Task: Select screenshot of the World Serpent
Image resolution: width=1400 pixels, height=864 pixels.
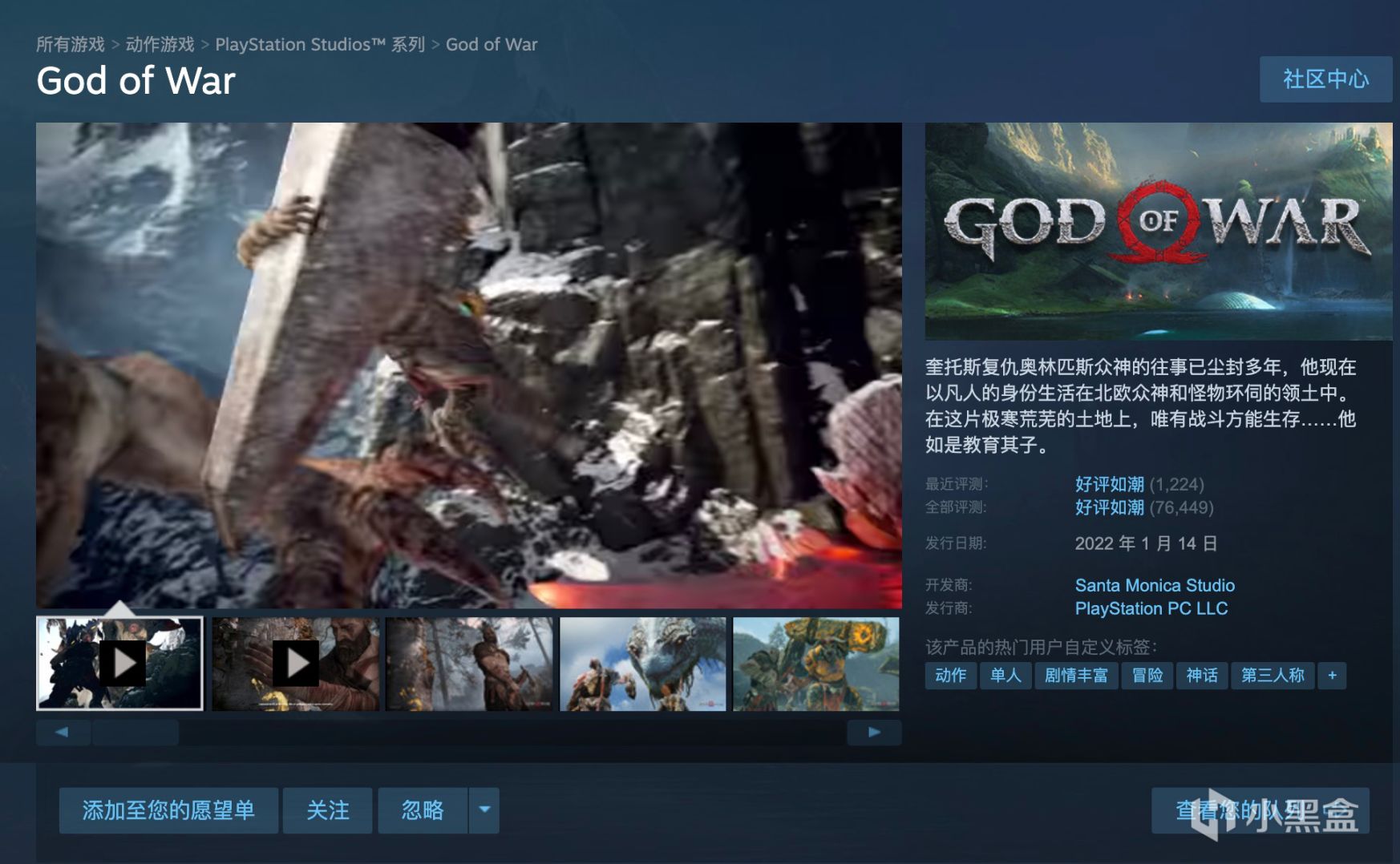Action: click(x=643, y=663)
